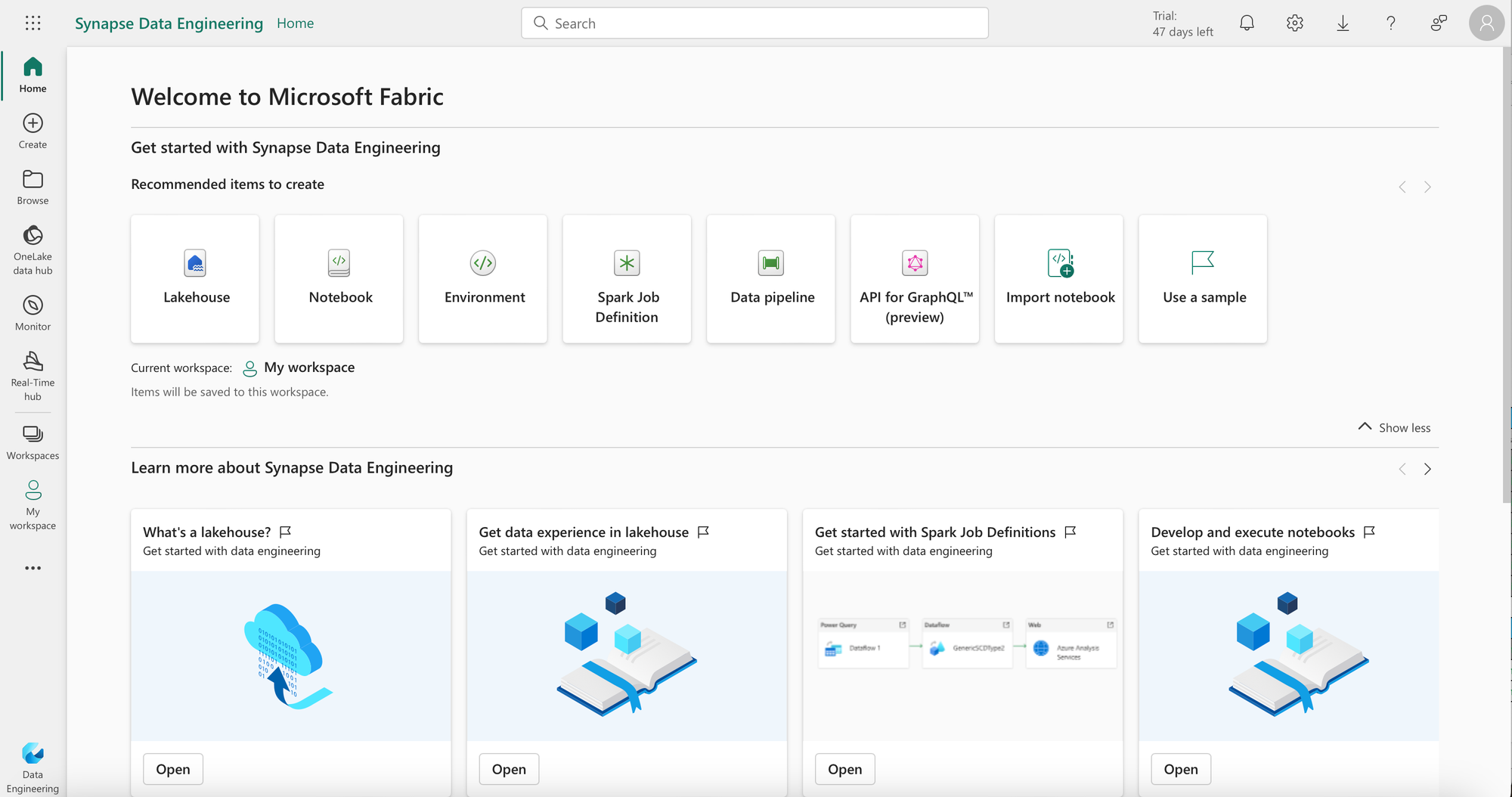Open the help question mark icon

click(x=1390, y=23)
